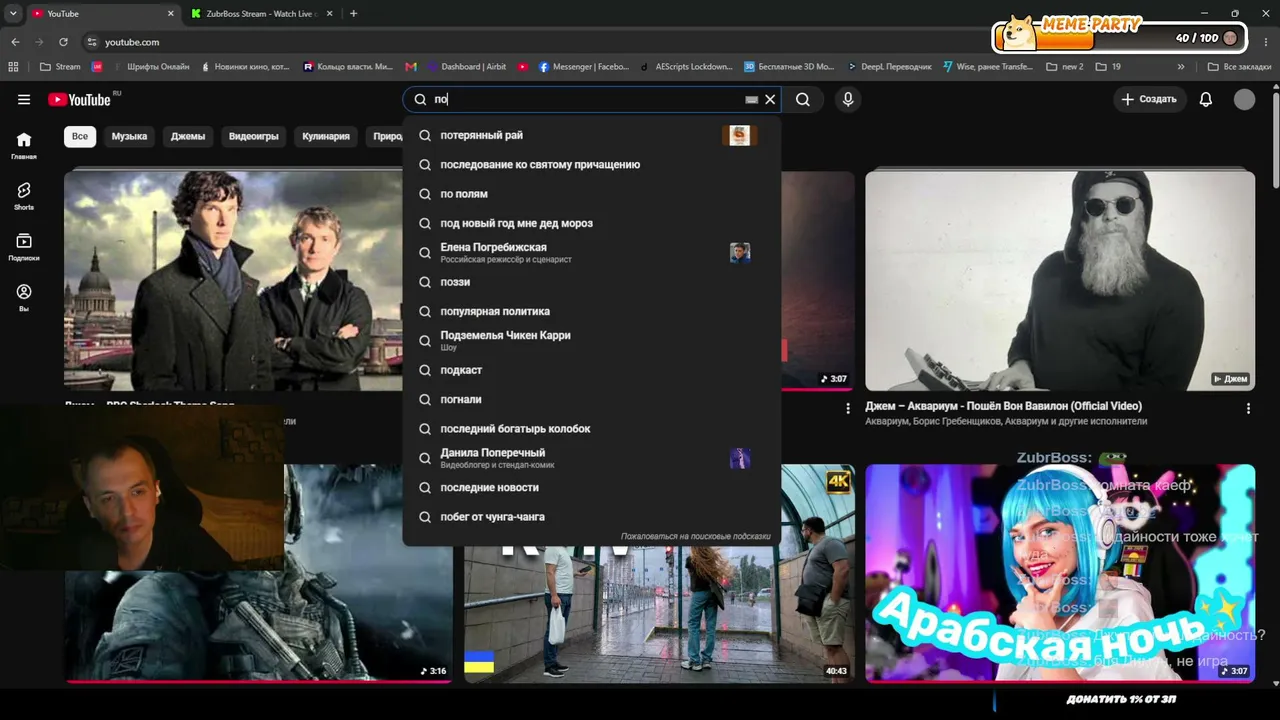Open the Wise bookmark

click(988, 67)
